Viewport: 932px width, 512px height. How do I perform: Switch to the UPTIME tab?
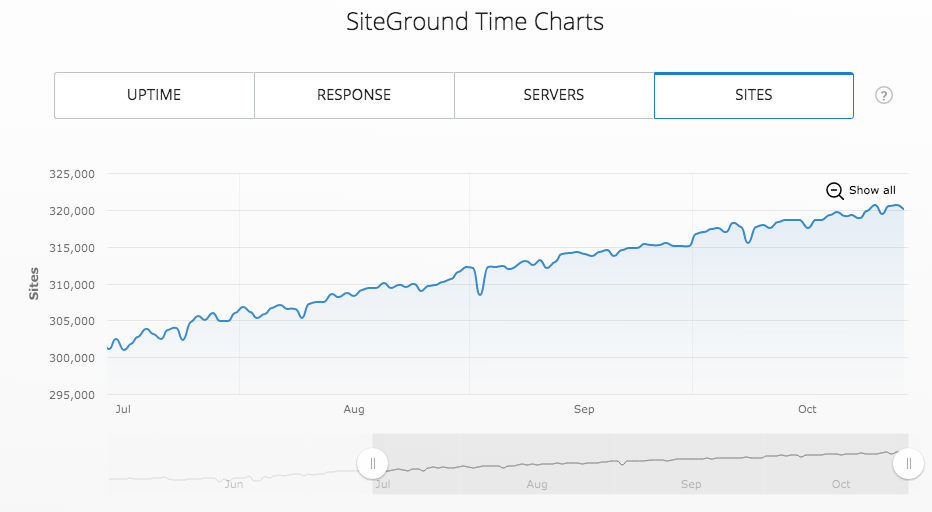tap(154, 95)
